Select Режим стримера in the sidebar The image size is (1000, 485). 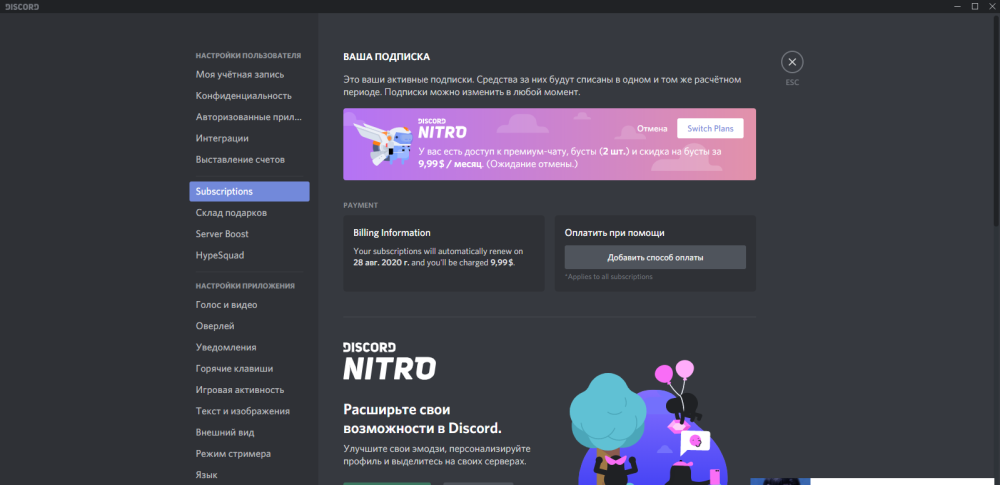[233, 453]
